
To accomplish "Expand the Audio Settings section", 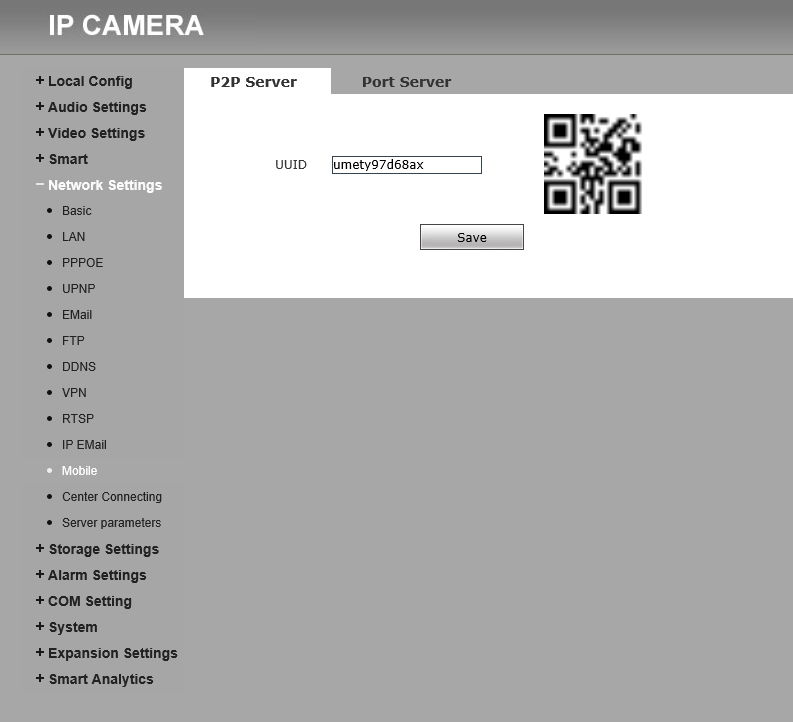I will coord(91,107).
